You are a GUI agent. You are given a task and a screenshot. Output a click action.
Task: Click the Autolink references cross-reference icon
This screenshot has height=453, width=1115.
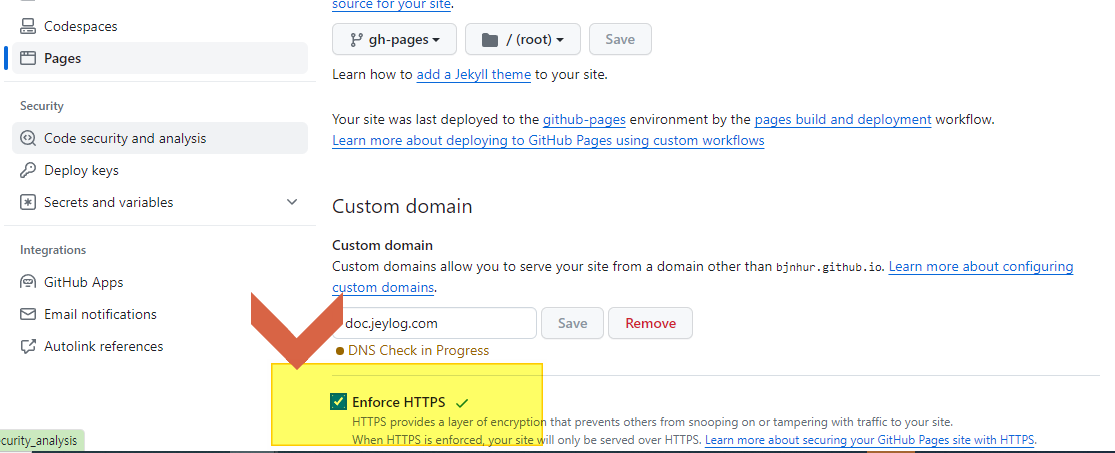[x=28, y=346]
